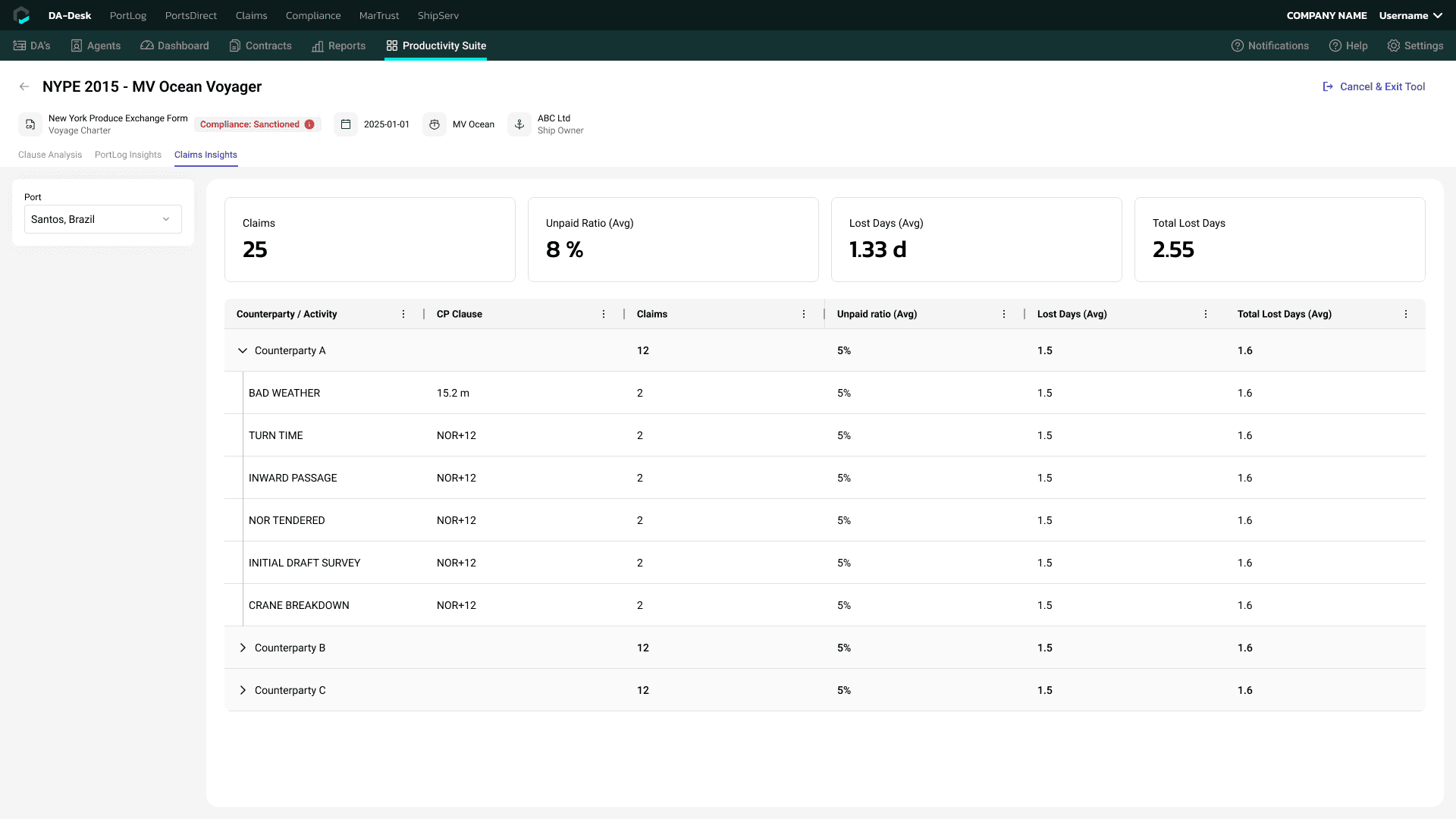Open the Port dropdown showing Santos, Brazil
This screenshot has height=819, width=1456.
[x=103, y=219]
